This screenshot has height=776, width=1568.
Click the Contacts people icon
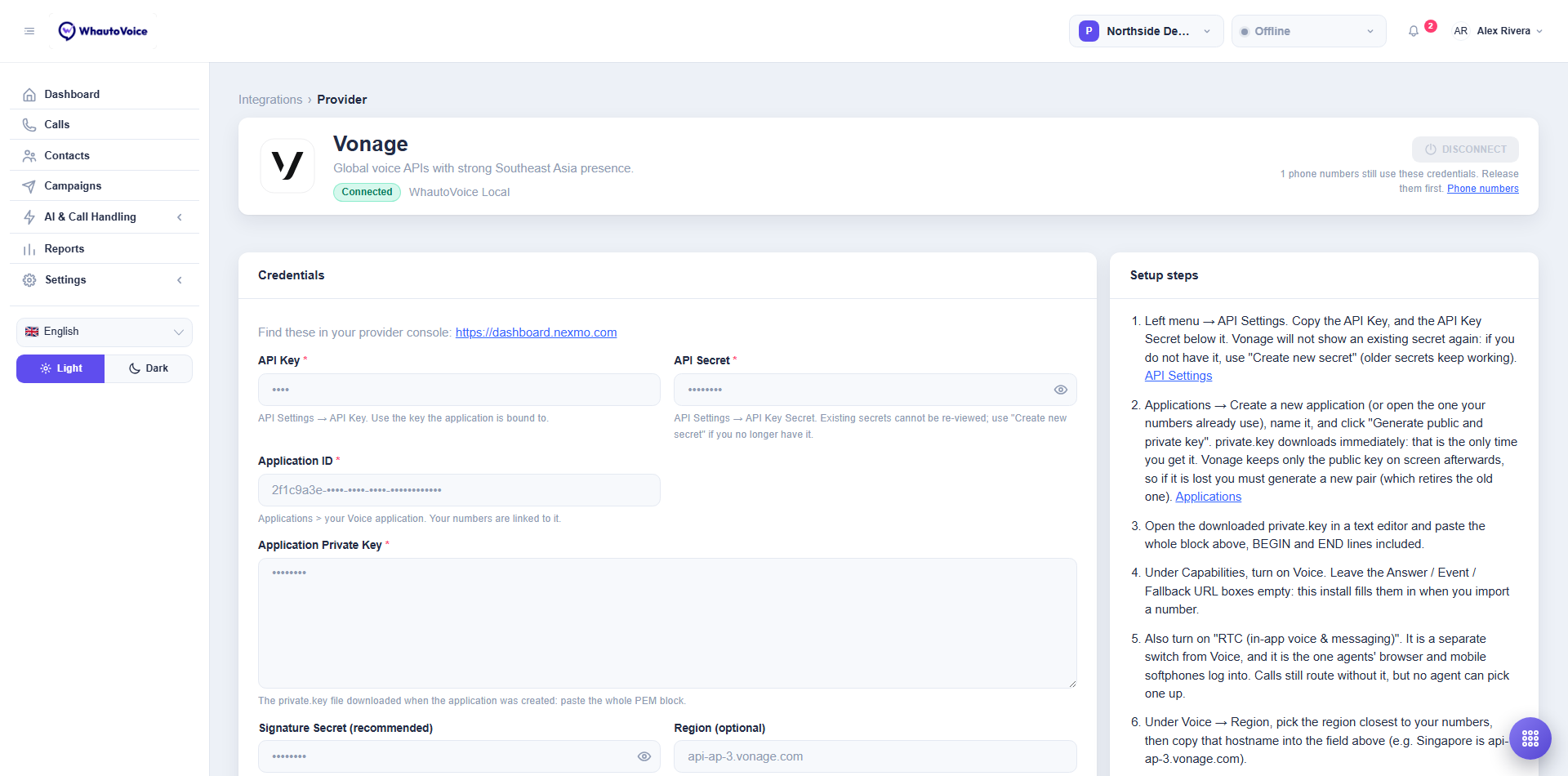(x=29, y=156)
